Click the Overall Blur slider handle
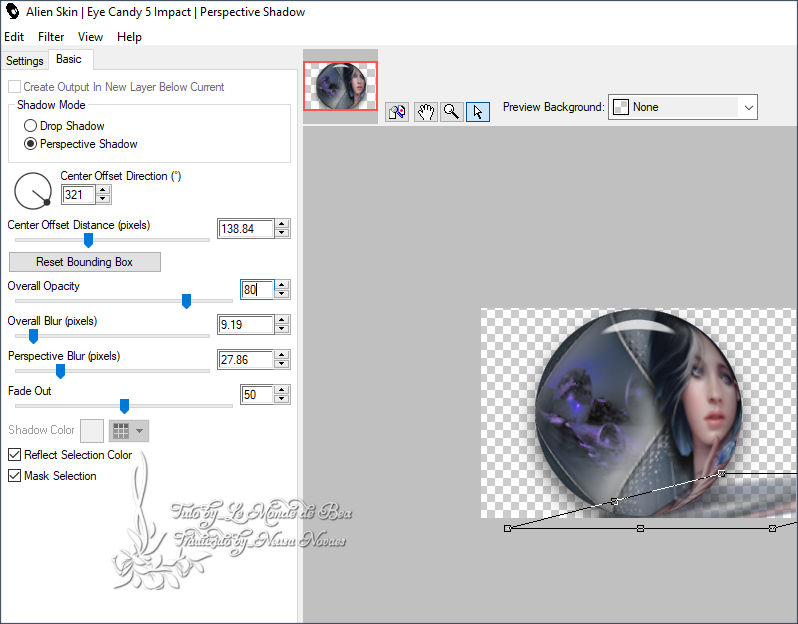This screenshot has height=624, width=798. [x=34, y=336]
